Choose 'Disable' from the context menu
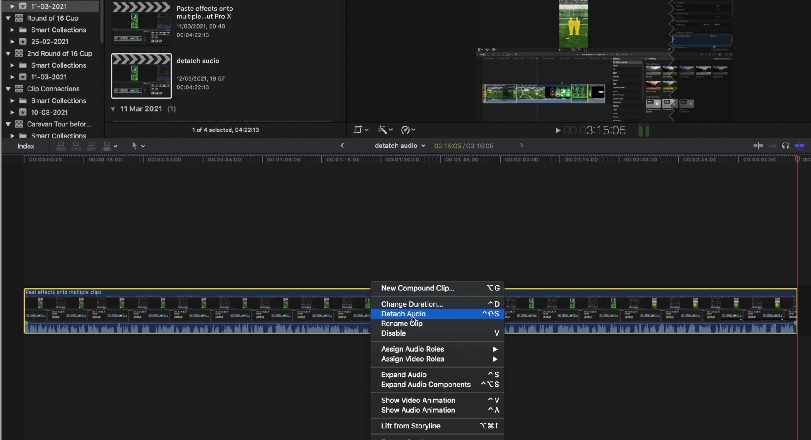811x440 pixels. coord(438,333)
